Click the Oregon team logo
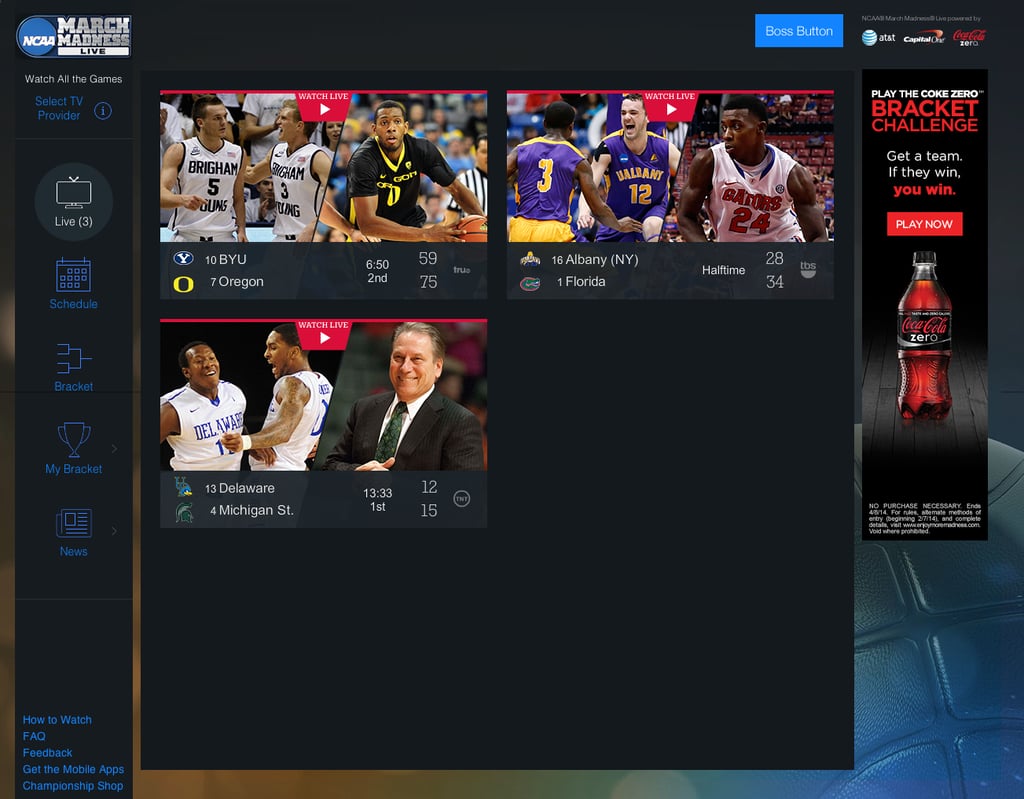This screenshot has height=799, width=1024. click(184, 284)
